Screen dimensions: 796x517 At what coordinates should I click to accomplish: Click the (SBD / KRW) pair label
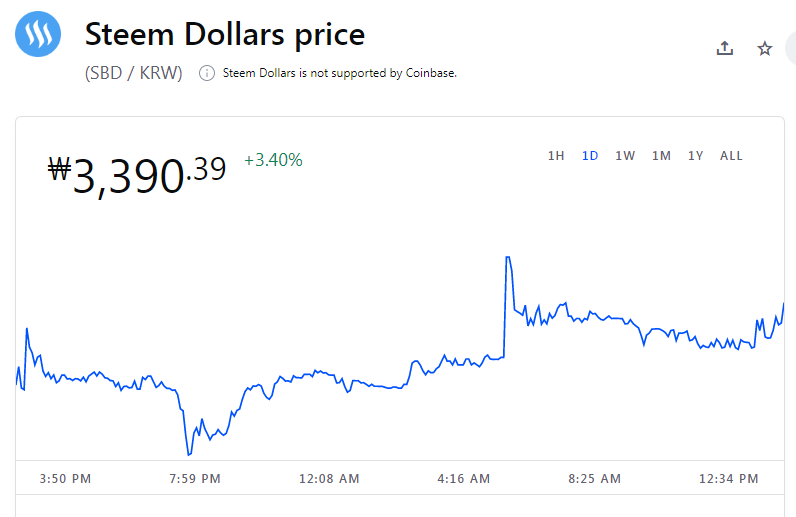134,73
